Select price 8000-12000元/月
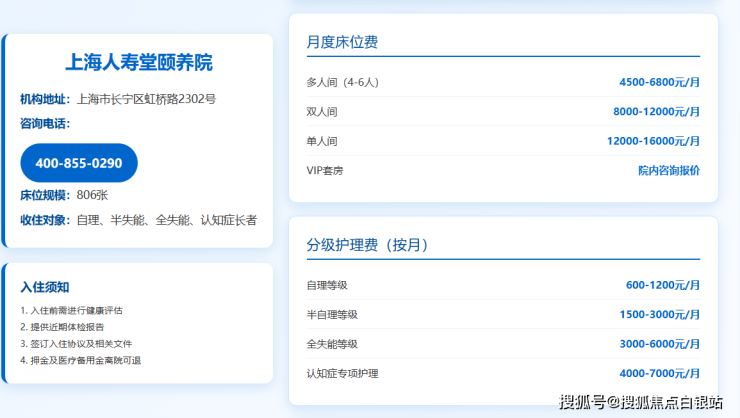Viewport: 740px width, 418px height. [656, 112]
